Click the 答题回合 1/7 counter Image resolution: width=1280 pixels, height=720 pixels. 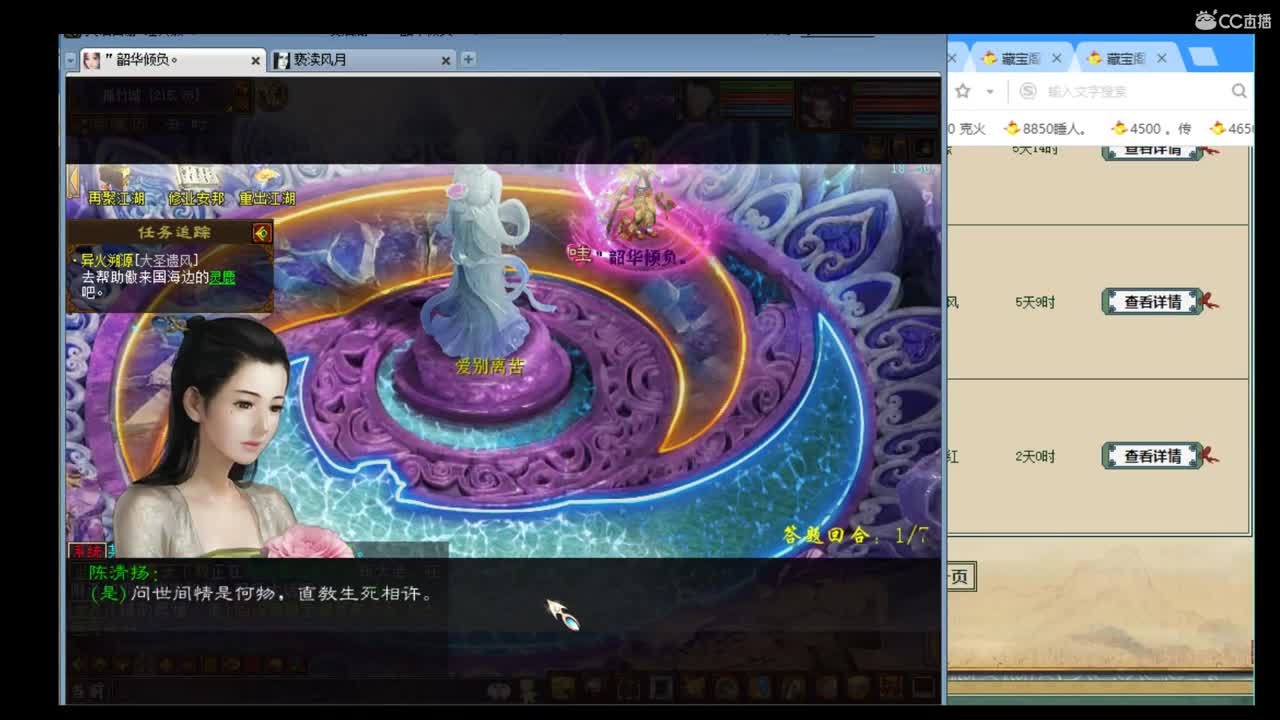(x=855, y=535)
